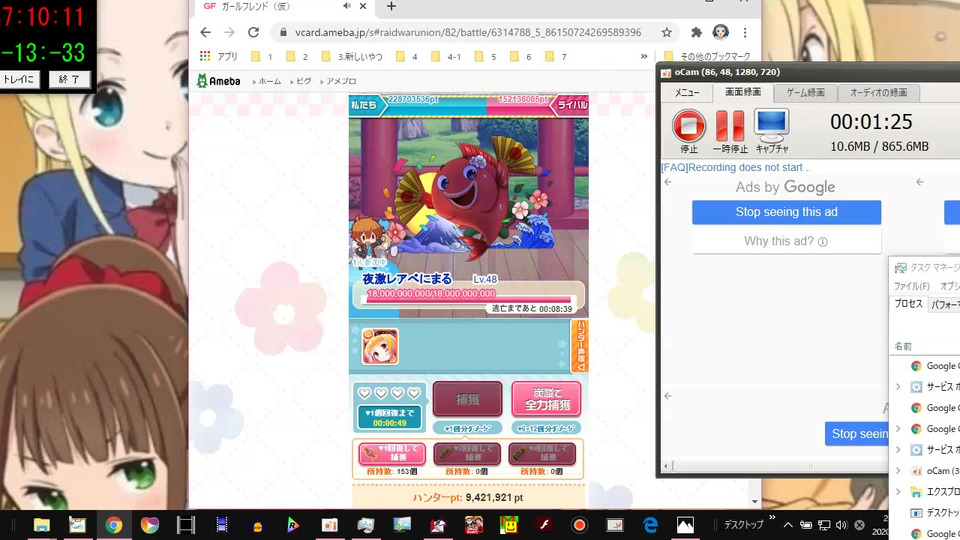This screenshot has height=540, width=960.
Task: Click the Ameba logo
Action: (x=219, y=81)
